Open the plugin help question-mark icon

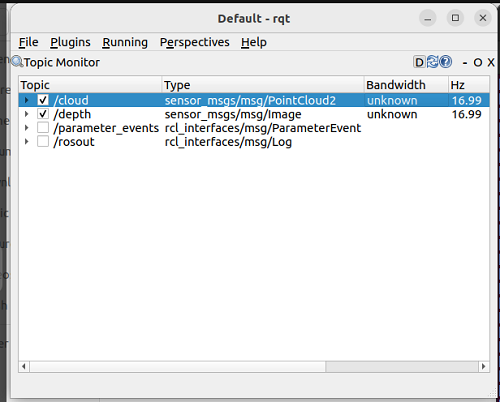(x=445, y=62)
